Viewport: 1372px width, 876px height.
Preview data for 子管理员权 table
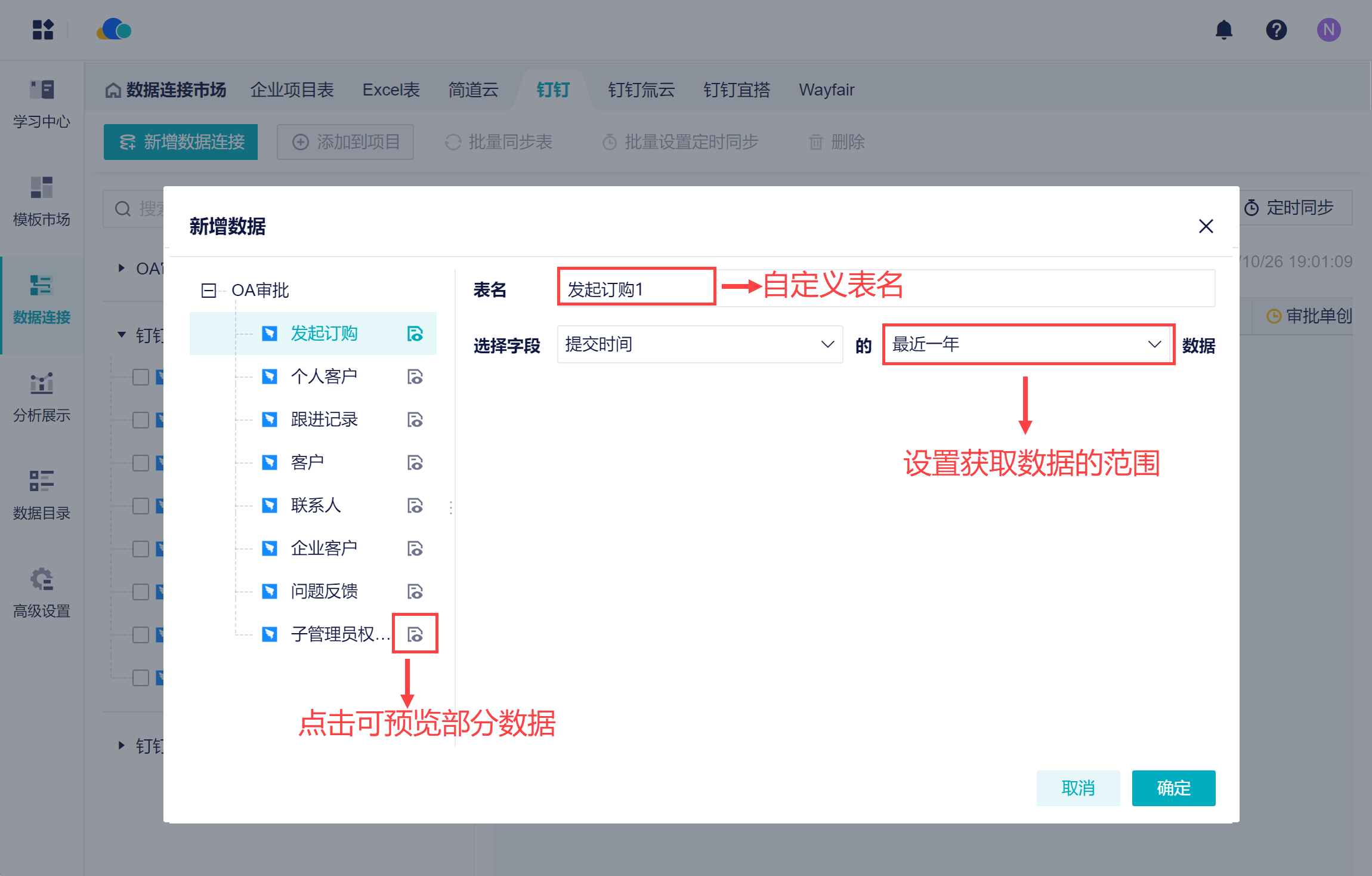coord(415,634)
